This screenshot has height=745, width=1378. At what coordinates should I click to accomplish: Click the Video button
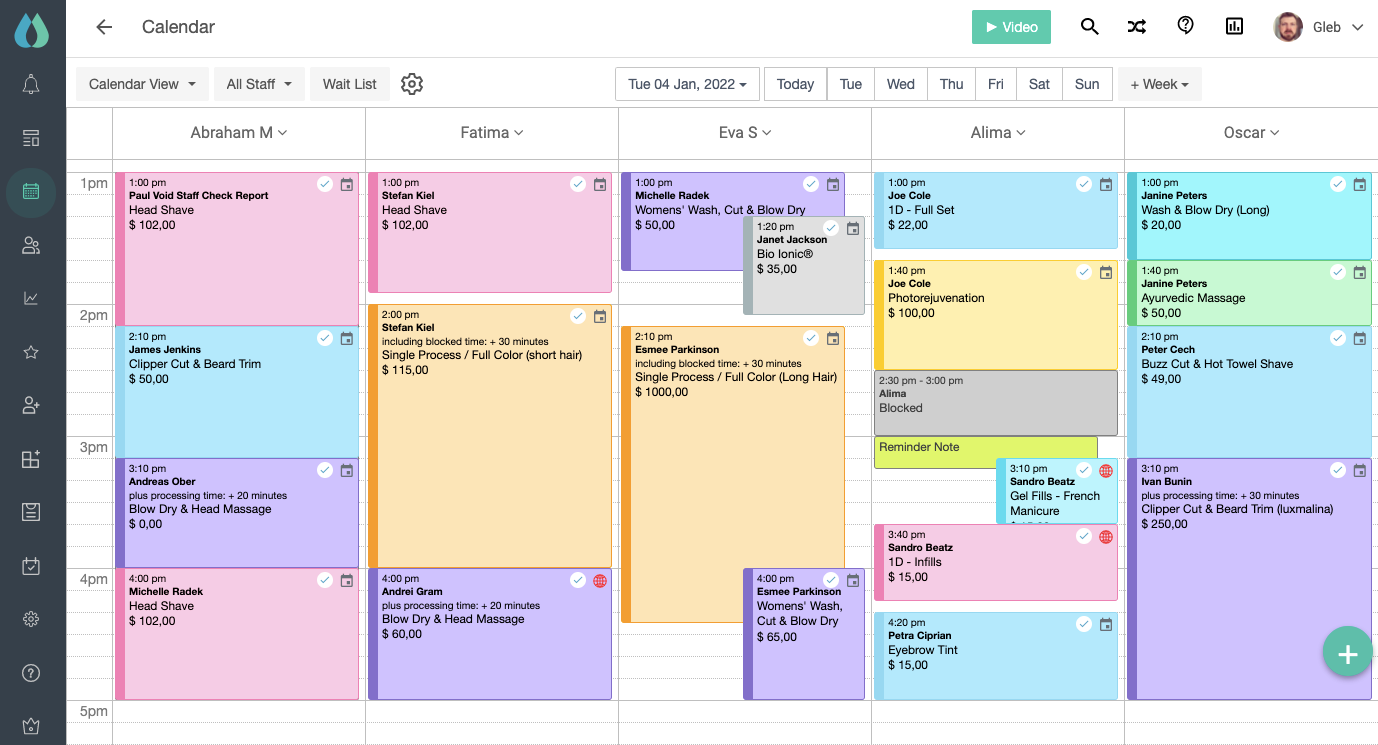[1011, 27]
